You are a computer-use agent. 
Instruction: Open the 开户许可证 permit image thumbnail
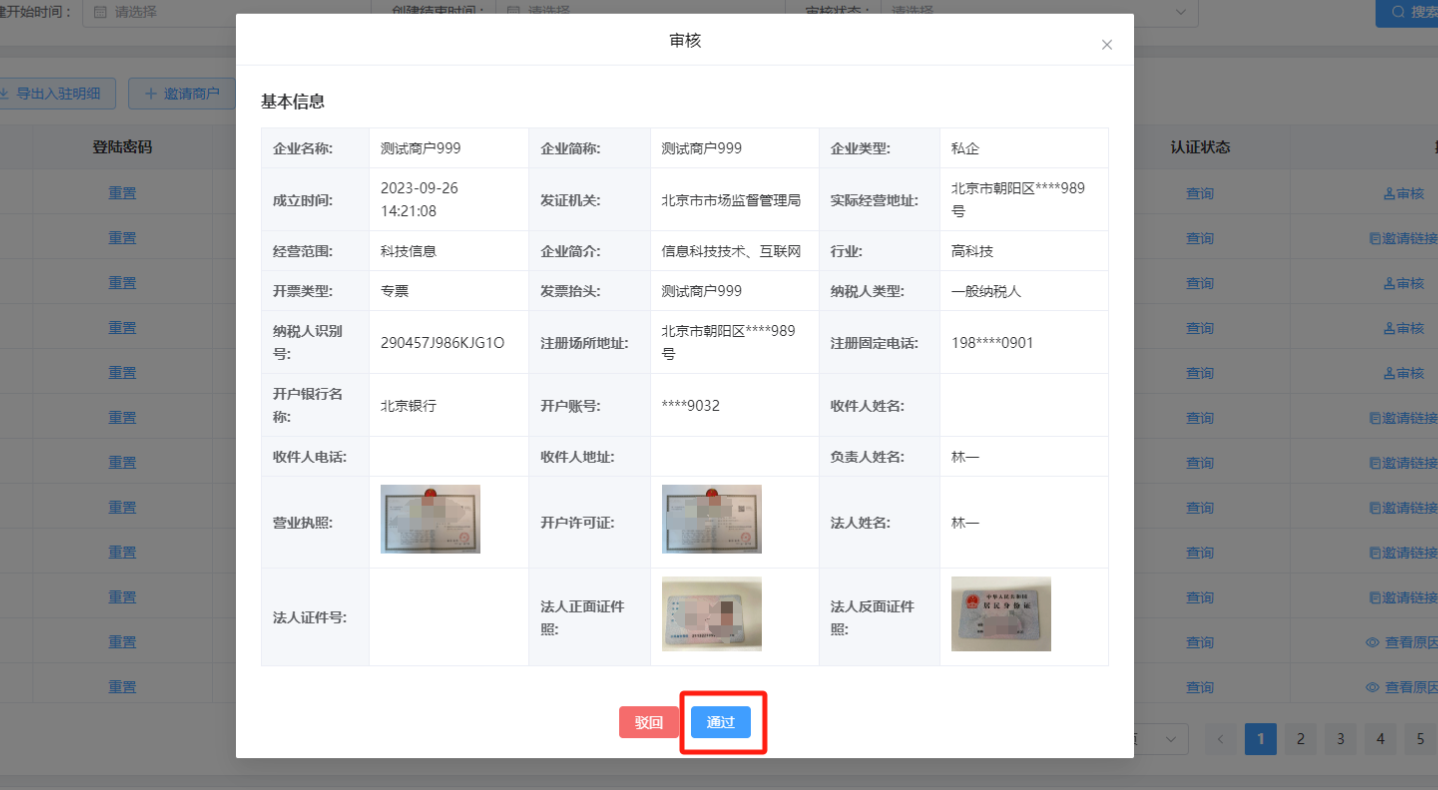pos(711,519)
